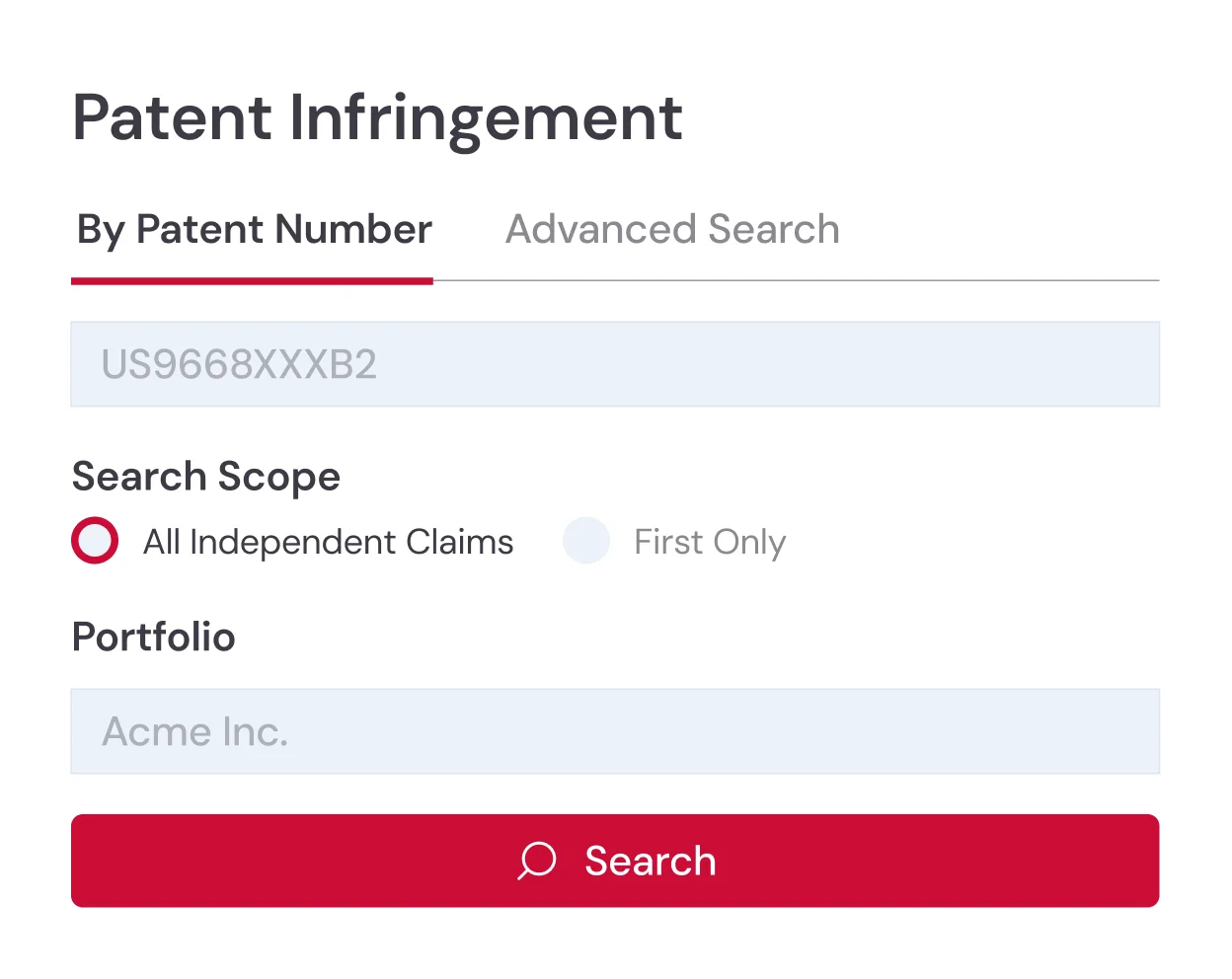
Task: Click the gray tab divider line under Advanced Search
Action: 796,280
